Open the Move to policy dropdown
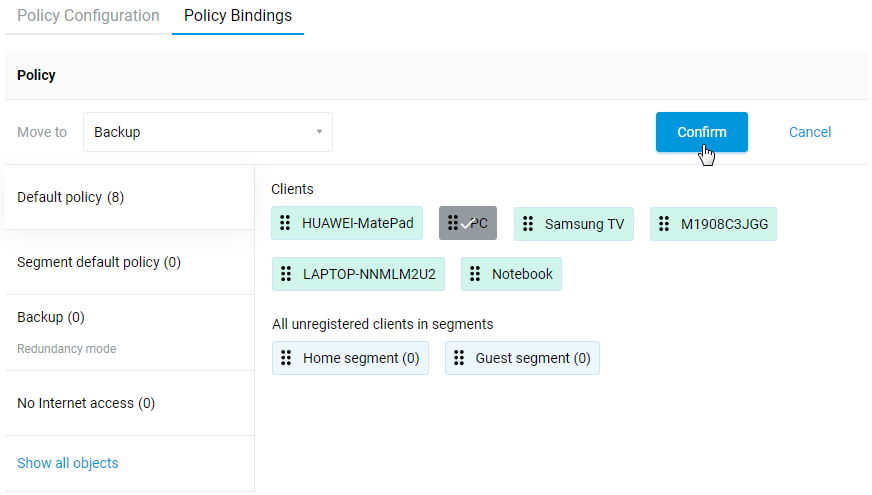 coord(207,132)
